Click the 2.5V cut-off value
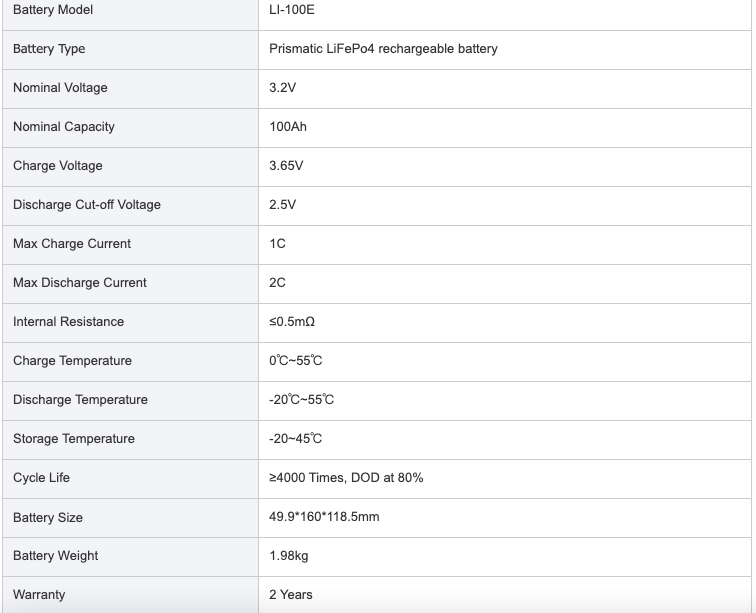 pos(283,205)
